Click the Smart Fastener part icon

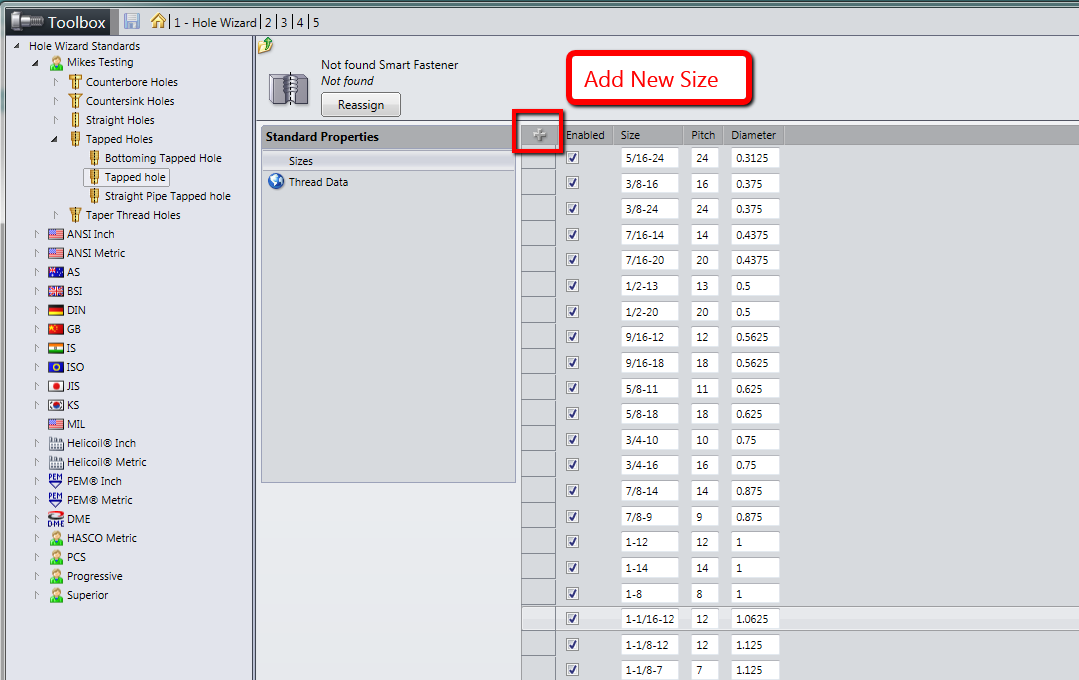289,88
